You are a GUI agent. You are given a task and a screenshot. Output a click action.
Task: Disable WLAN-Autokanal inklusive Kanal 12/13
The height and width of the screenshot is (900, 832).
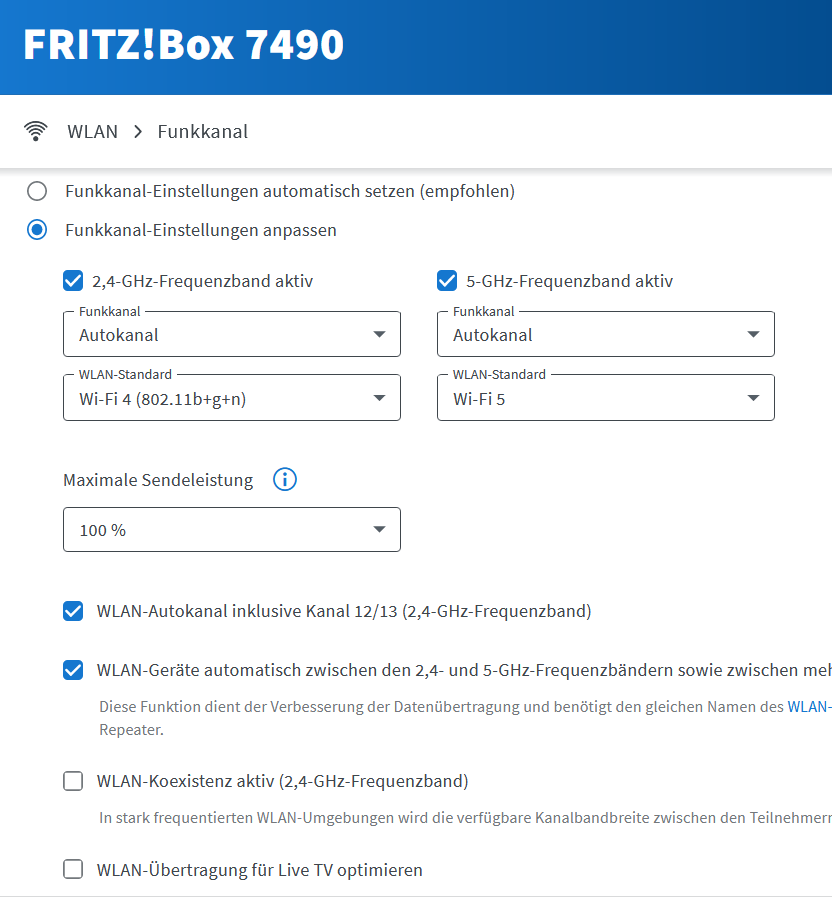point(73,611)
